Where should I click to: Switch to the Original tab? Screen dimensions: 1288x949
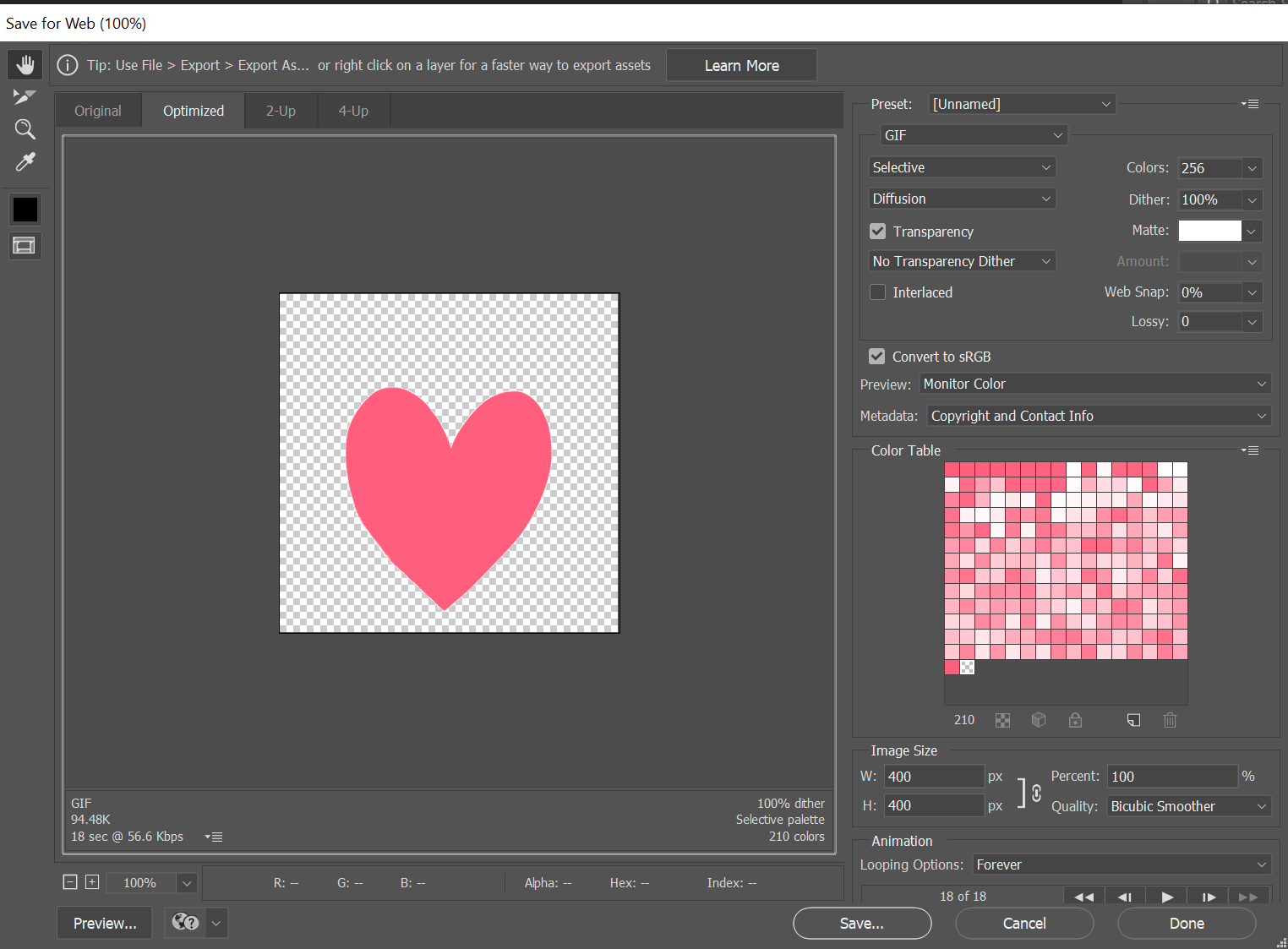click(97, 110)
